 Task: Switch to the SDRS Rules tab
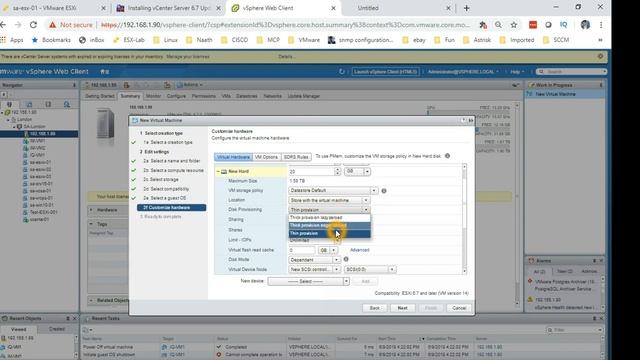point(296,157)
